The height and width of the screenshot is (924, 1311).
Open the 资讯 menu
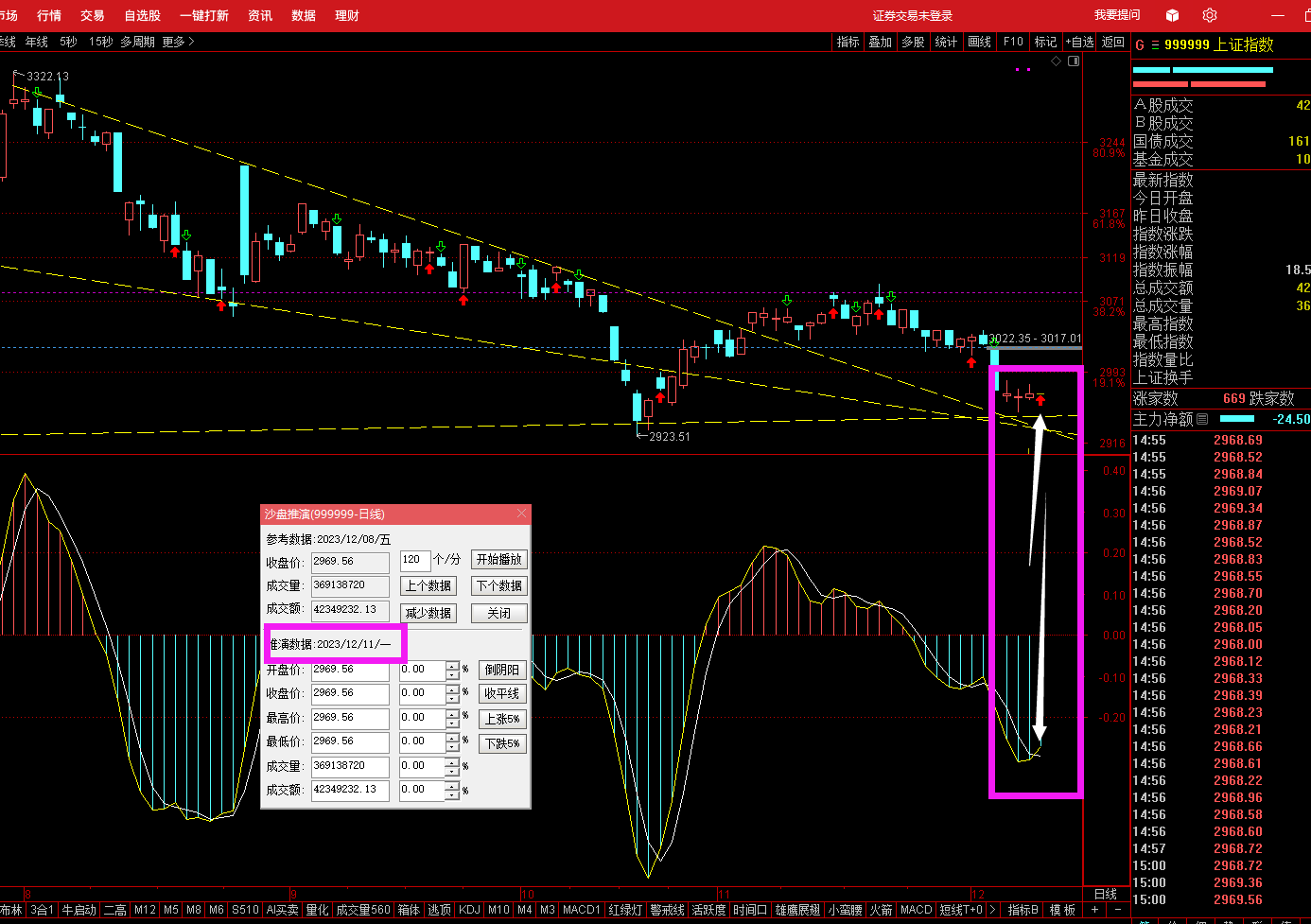click(x=260, y=15)
